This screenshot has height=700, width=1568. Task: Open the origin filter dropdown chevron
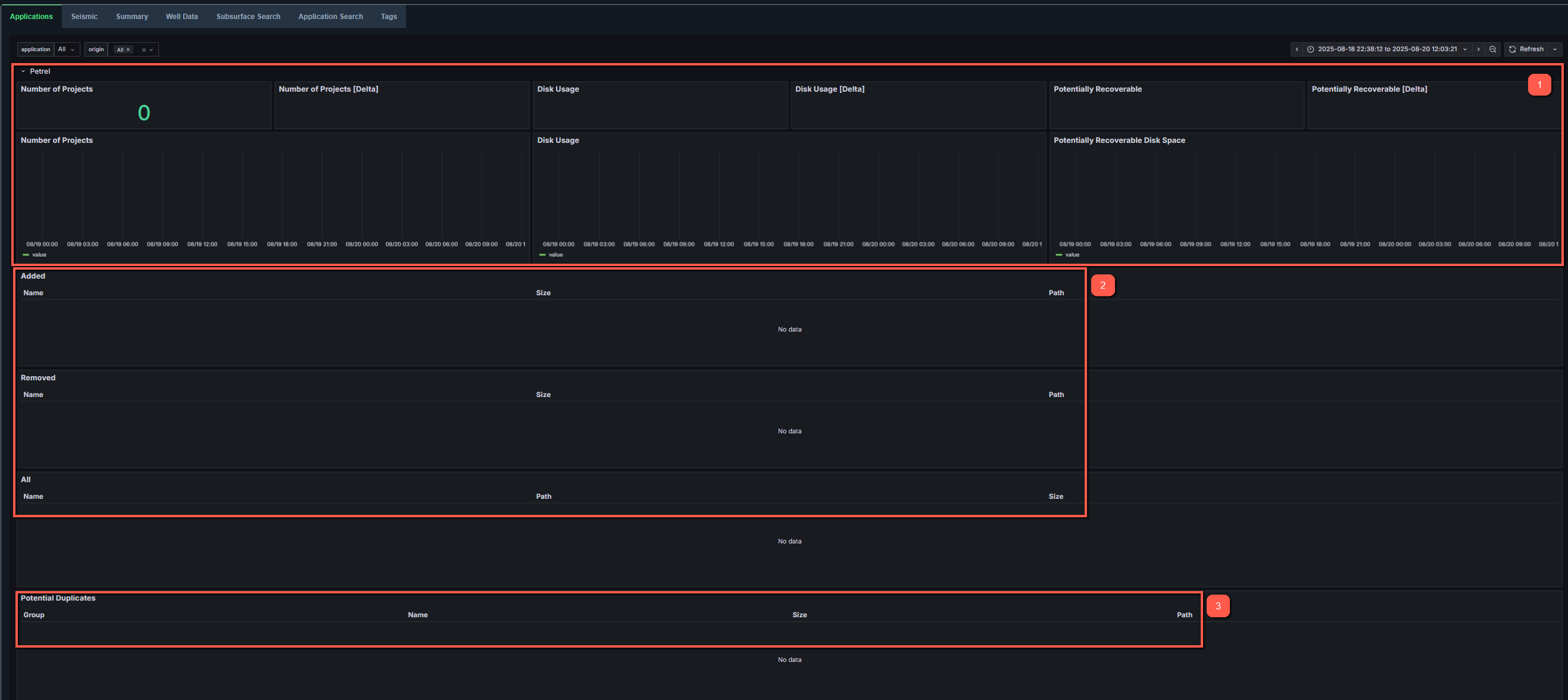tap(152, 50)
